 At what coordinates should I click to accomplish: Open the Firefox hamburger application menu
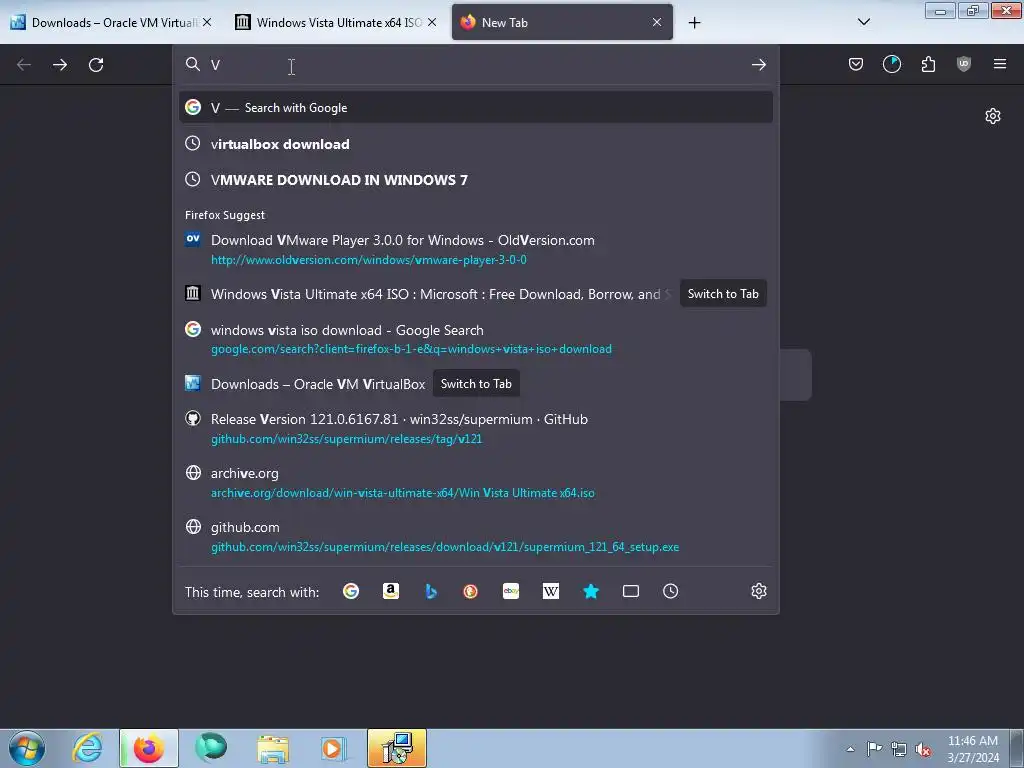(1000, 64)
